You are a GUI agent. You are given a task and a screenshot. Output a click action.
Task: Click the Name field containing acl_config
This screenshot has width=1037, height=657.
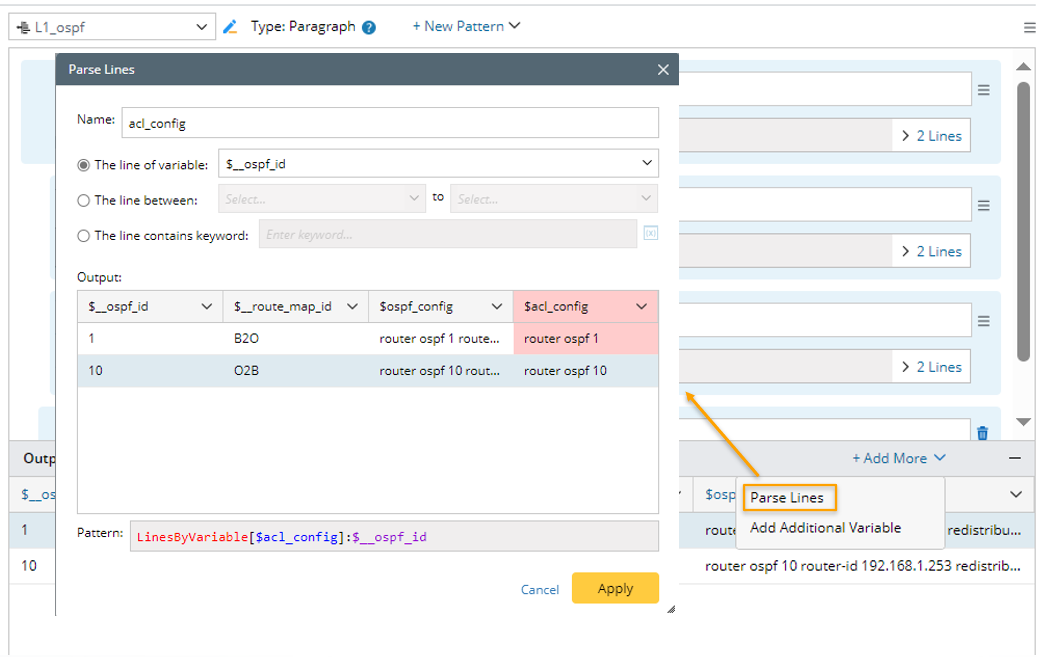pos(389,123)
